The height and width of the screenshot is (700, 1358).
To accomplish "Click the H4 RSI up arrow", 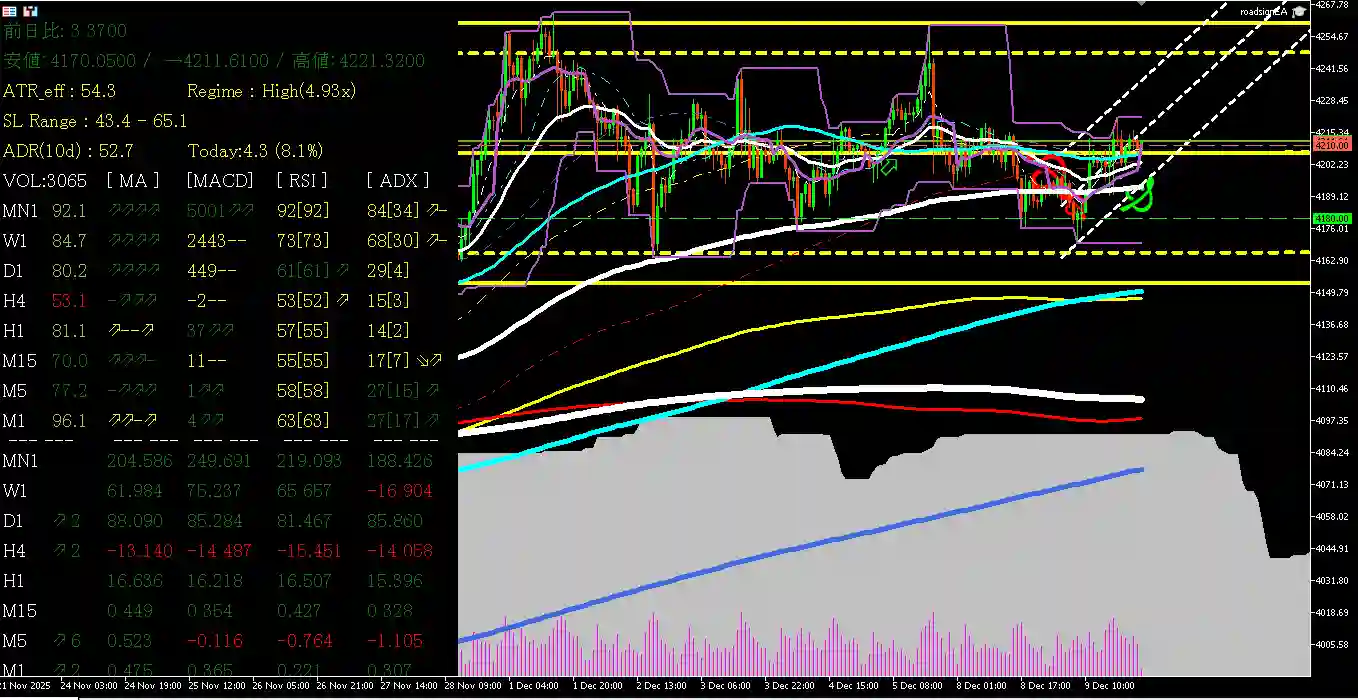I will click(344, 300).
